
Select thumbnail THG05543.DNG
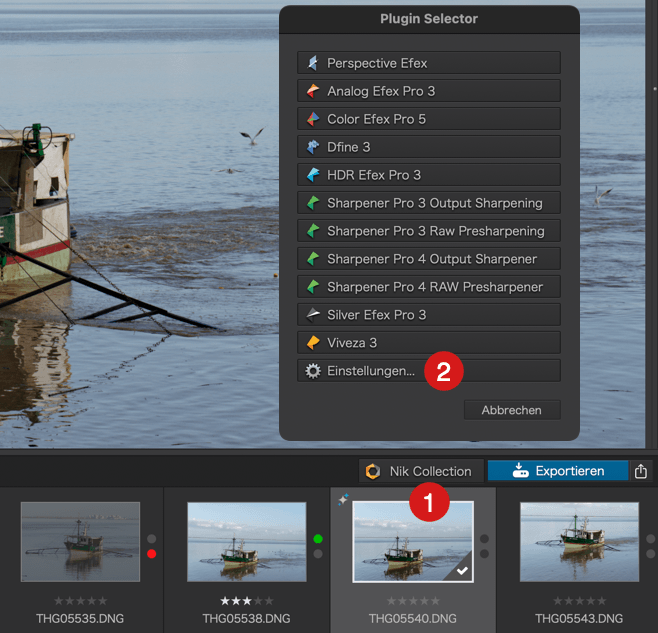click(x=580, y=541)
